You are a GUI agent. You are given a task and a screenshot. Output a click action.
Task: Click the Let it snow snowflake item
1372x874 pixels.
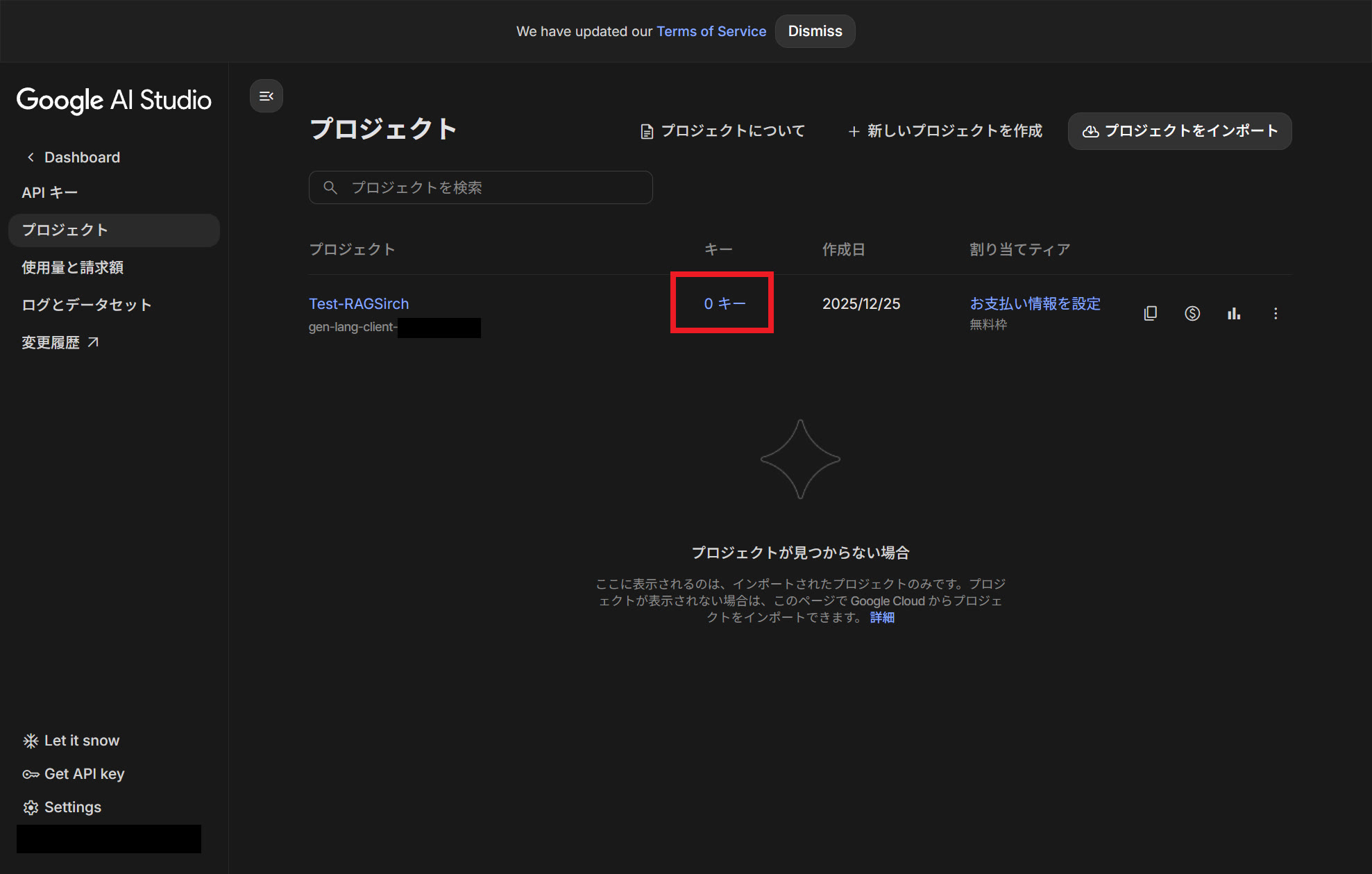pyautogui.click(x=71, y=741)
